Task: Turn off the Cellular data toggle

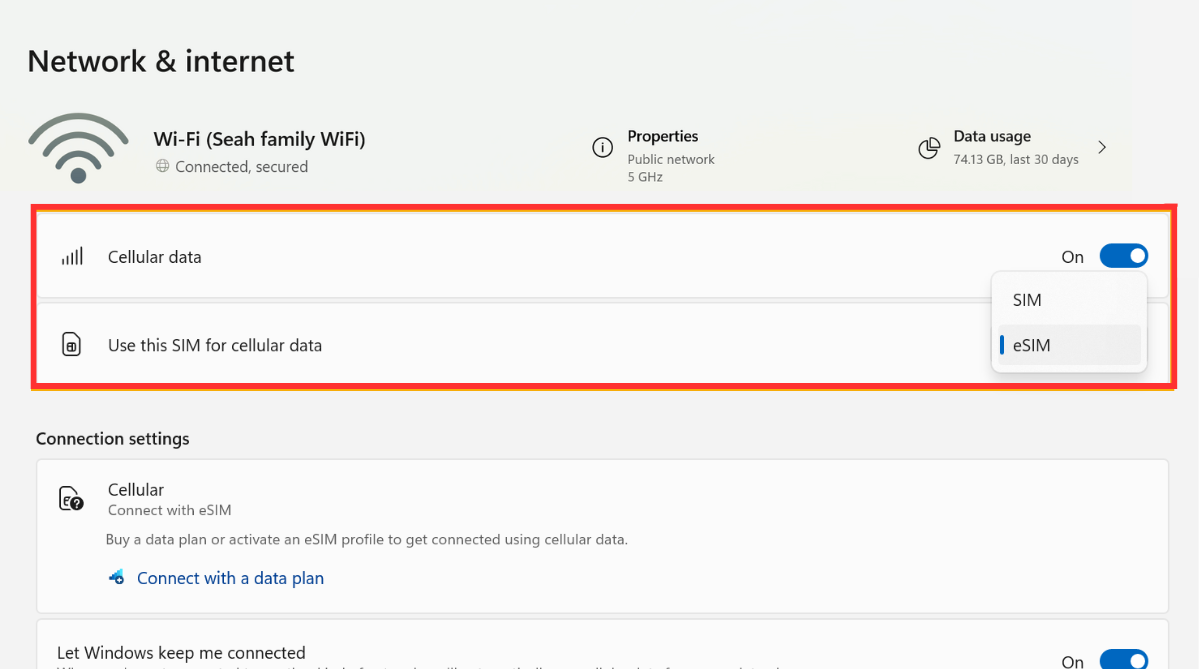Action: click(1123, 257)
